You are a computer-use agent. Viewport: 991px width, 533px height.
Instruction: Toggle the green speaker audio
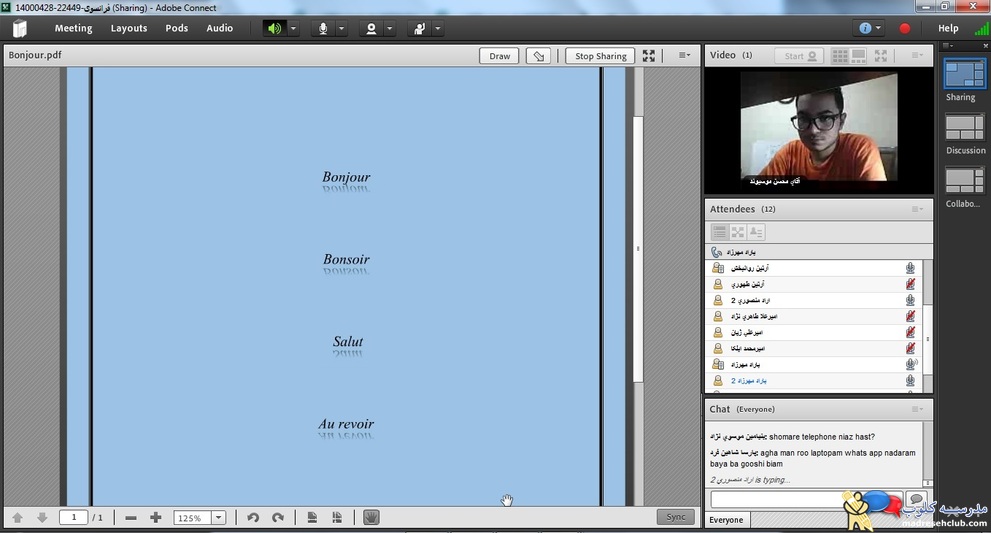[274, 28]
